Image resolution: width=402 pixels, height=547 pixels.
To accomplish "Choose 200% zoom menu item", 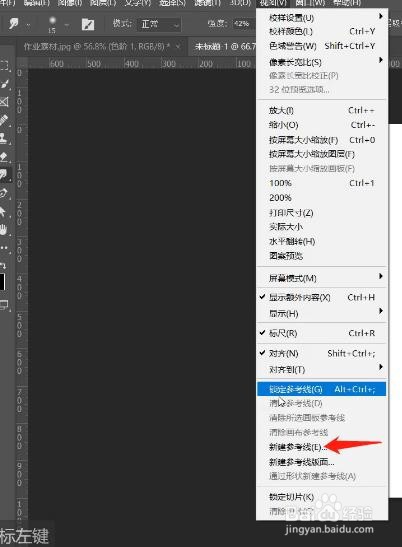I will pos(321,197).
